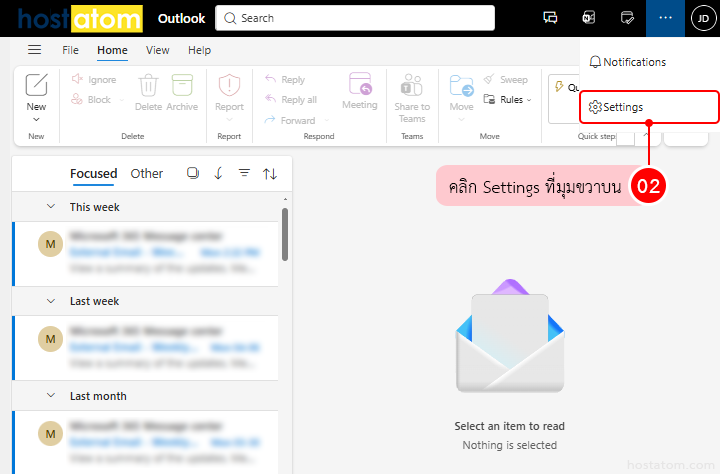Switch to the Other inbox tab
Image resolution: width=720 pixels, height=474 pixels.
[146, 174]
